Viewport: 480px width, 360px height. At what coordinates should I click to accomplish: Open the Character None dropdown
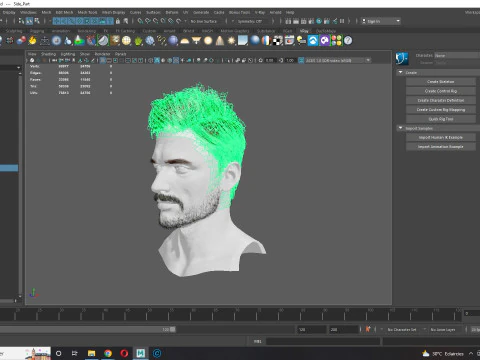(457, 56)
